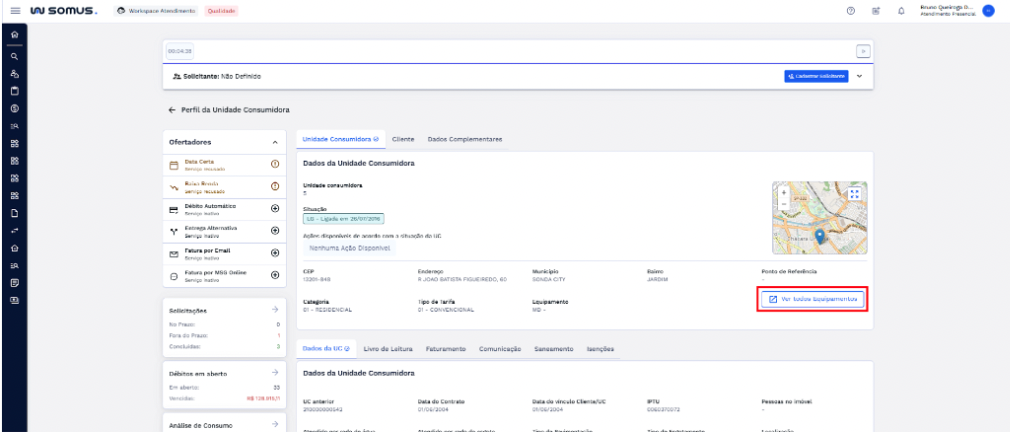
Task: Open Solicitações details arrow
Action: 275,310
